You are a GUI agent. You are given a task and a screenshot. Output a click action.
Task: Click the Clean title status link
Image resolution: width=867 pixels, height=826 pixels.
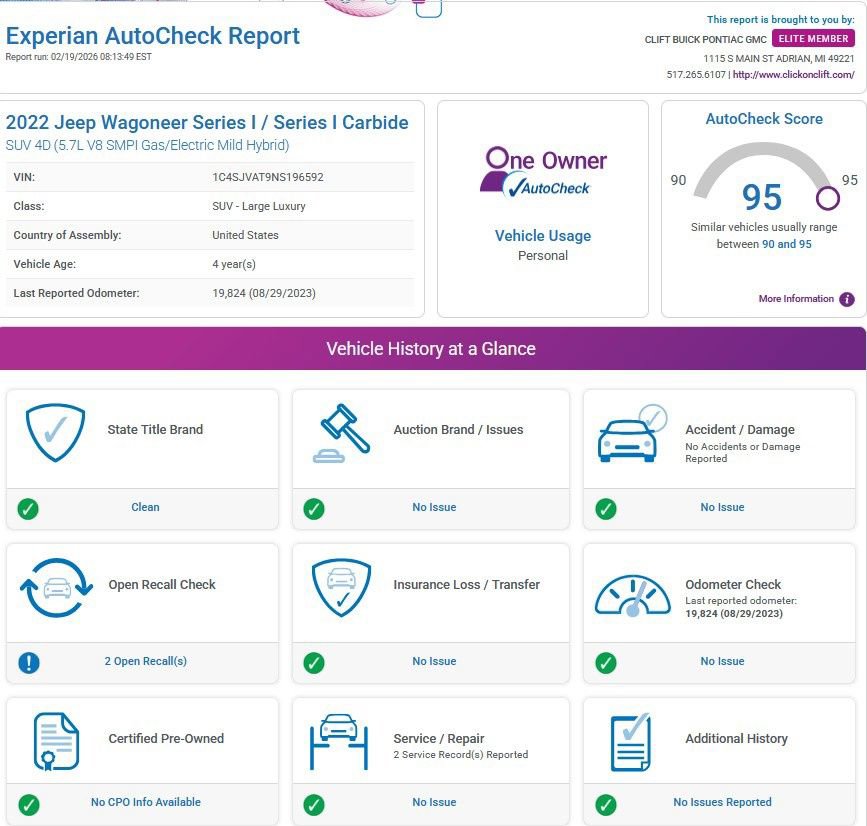145,507
